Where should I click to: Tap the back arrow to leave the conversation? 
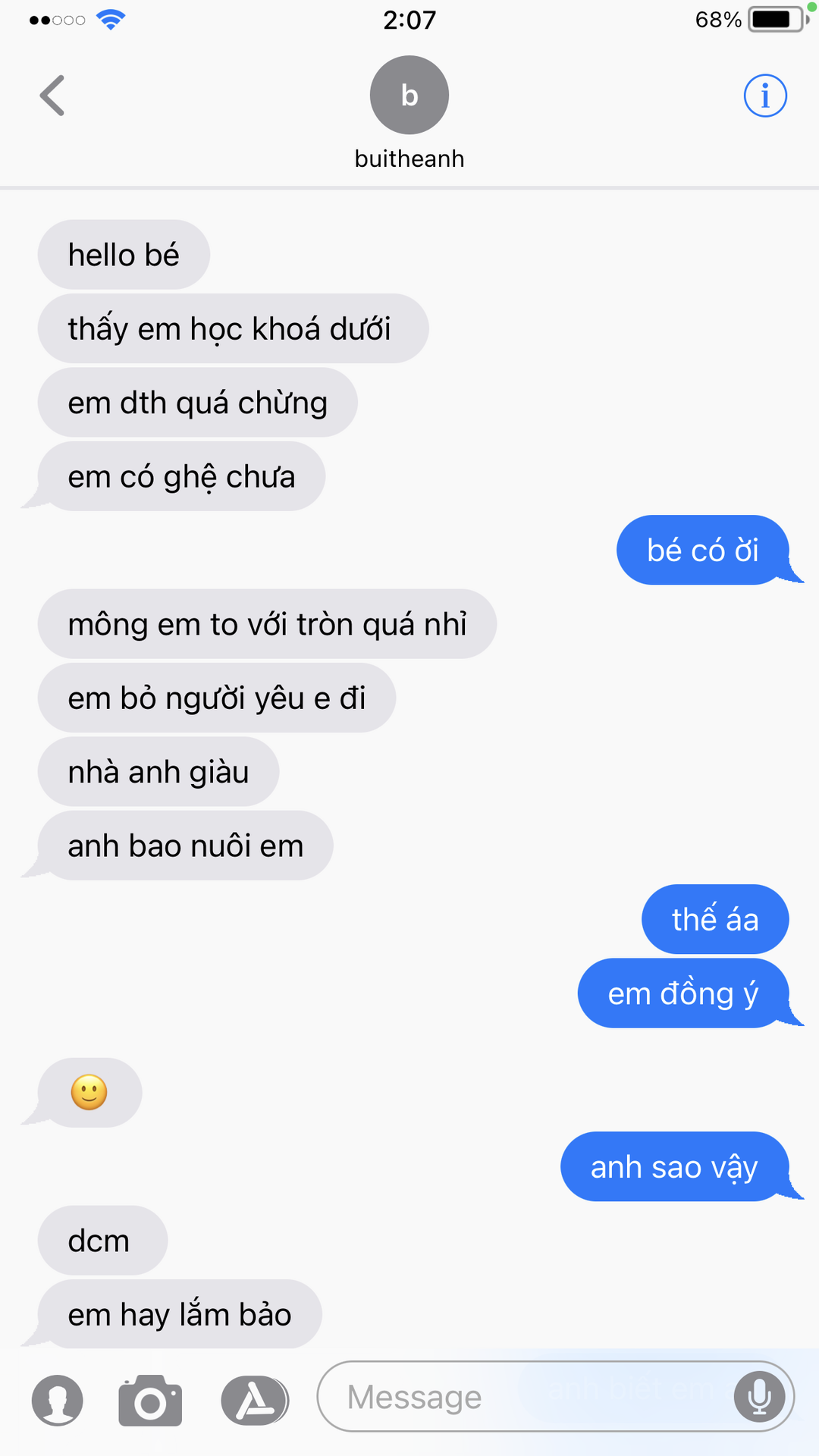pos(52,96)
